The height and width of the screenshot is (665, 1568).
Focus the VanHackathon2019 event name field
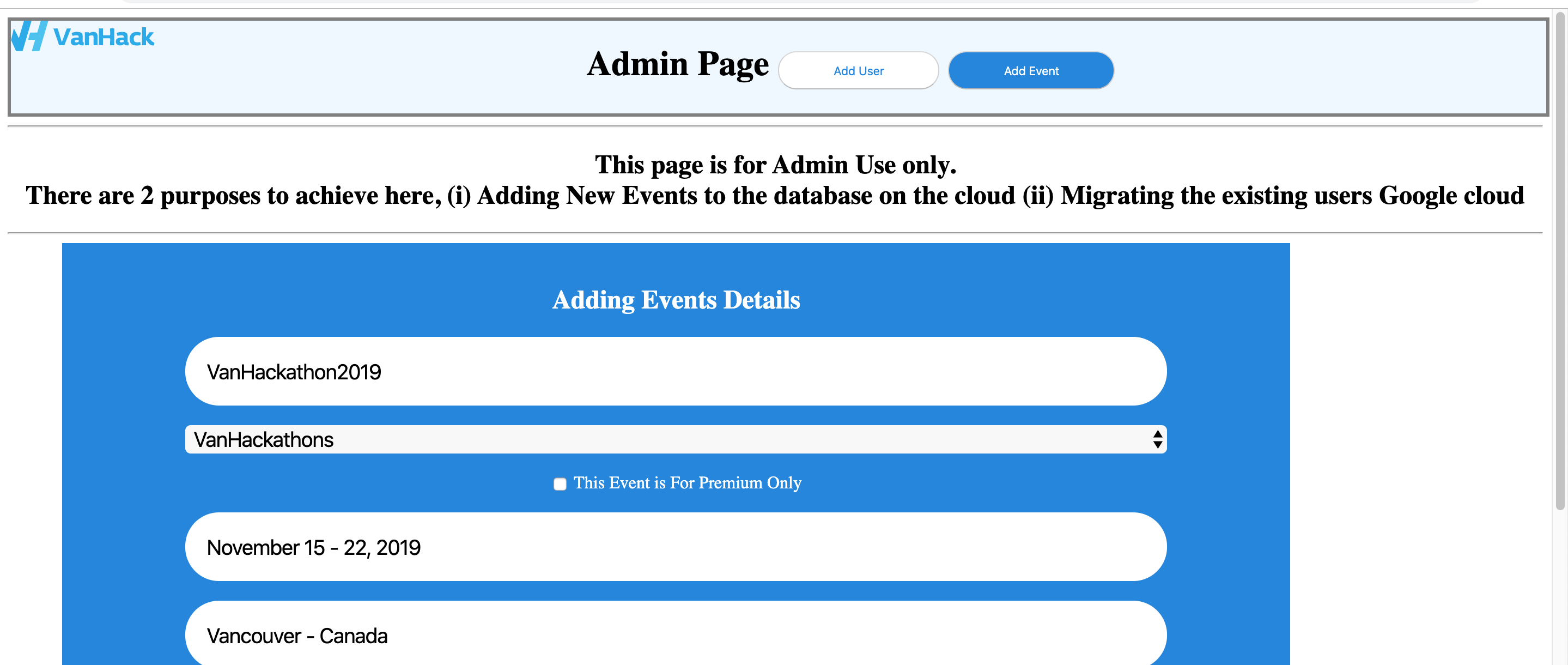click(676, 372)
